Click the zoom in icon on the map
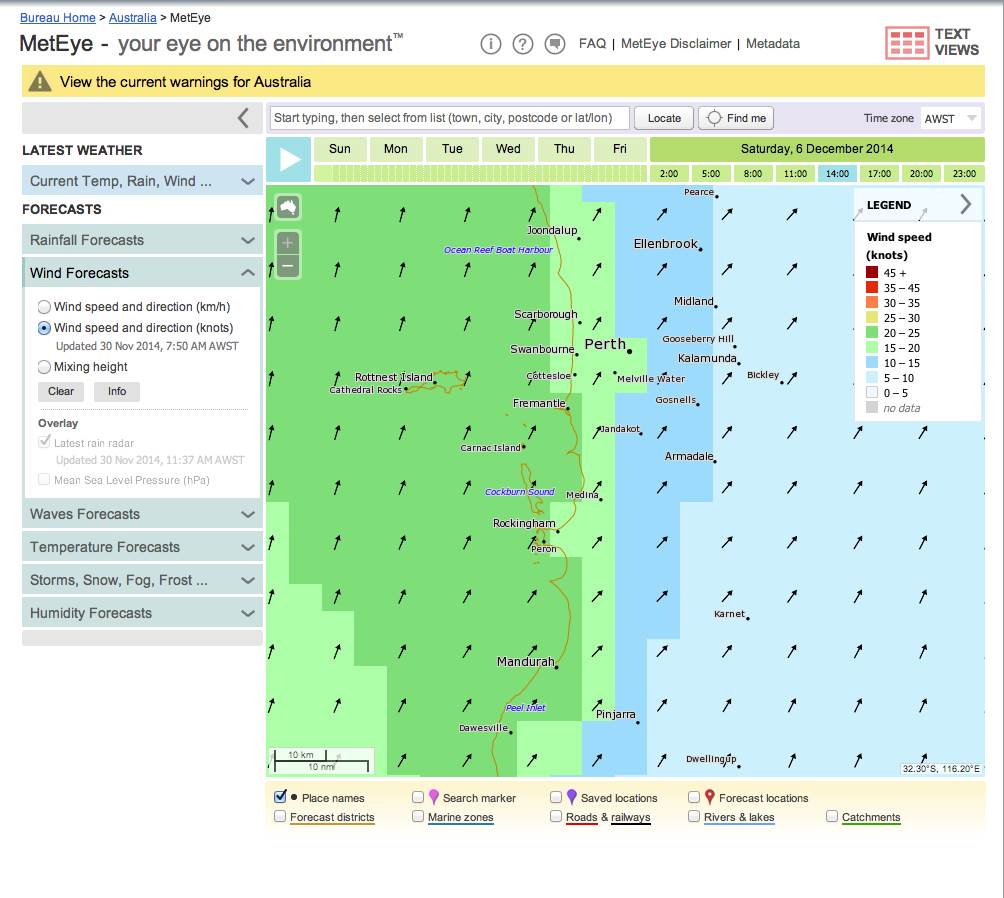Screen dimensions: 1004x898 (x=287, y=243)
